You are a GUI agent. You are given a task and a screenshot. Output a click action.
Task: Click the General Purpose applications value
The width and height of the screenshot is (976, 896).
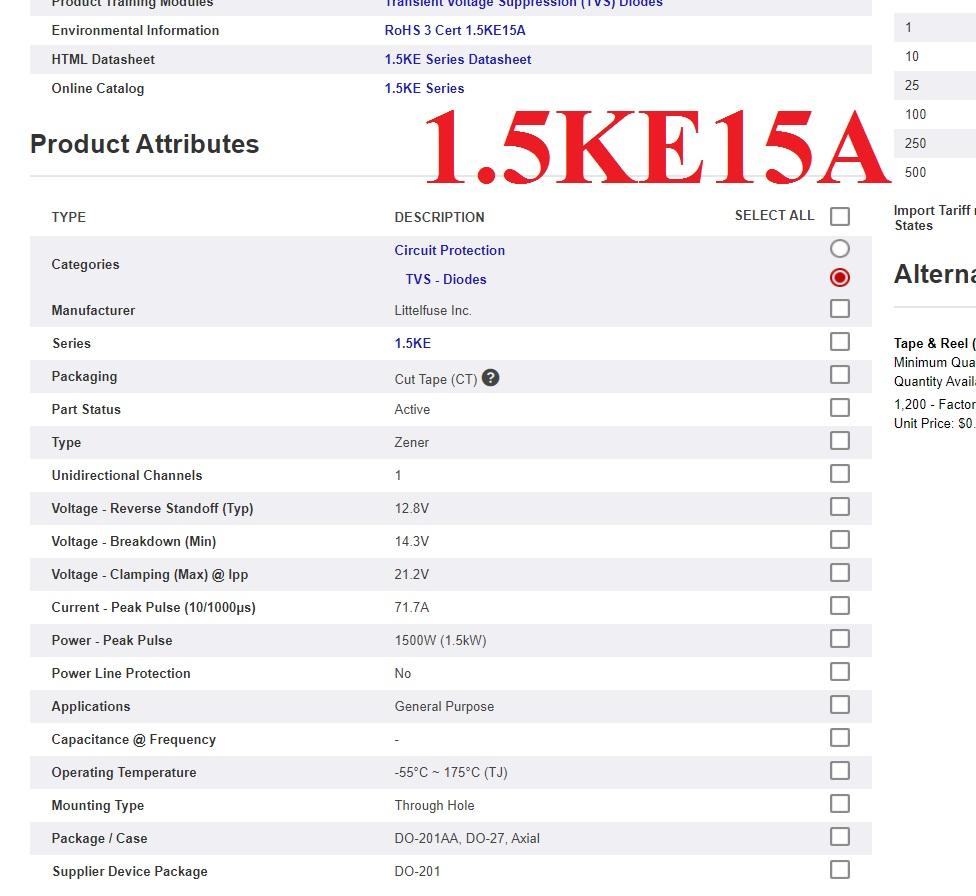pos(444,706)
